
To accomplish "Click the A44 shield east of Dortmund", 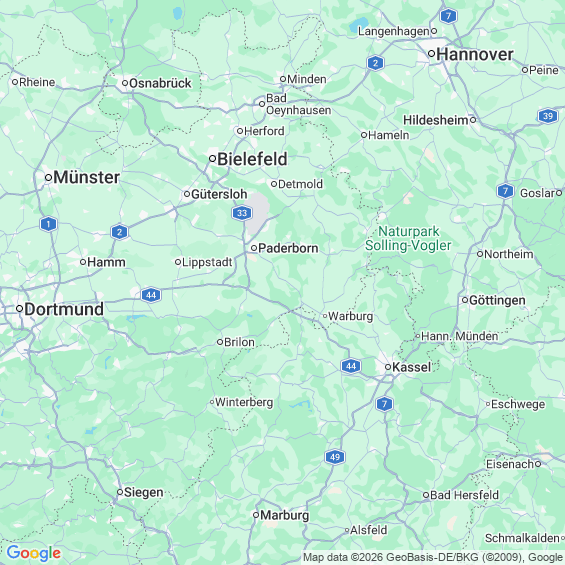I will click(151, 295).
